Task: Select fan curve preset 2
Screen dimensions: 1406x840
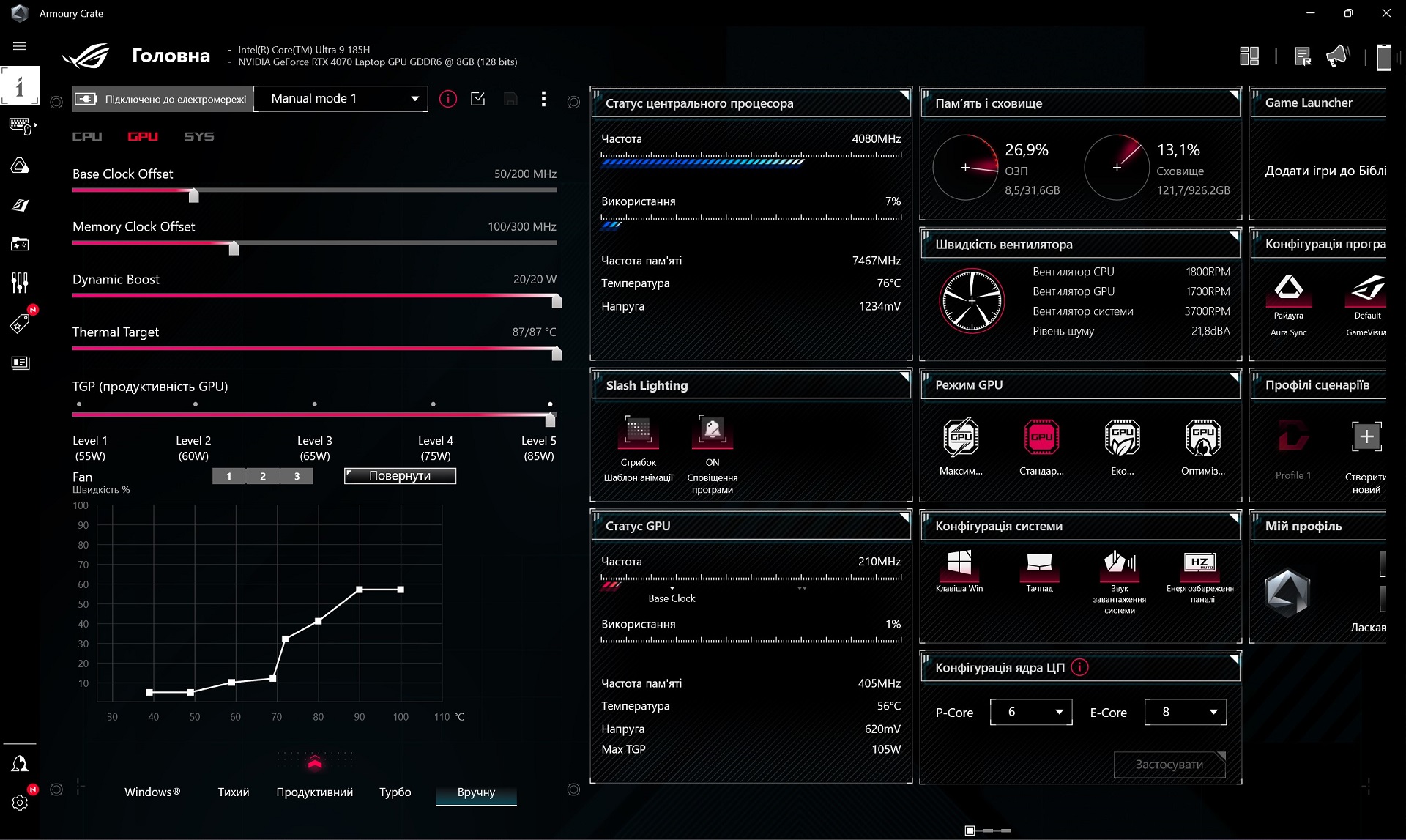Action: click(263, 476)
